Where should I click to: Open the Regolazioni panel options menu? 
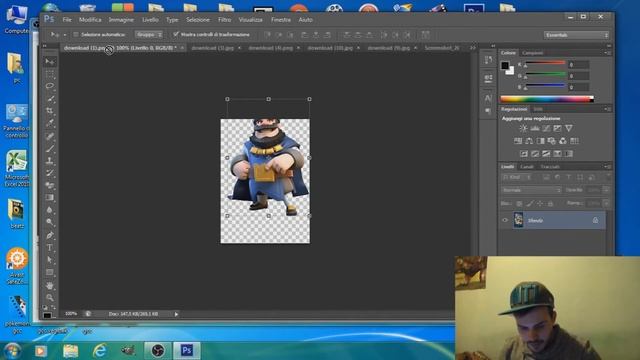point(608,109)
